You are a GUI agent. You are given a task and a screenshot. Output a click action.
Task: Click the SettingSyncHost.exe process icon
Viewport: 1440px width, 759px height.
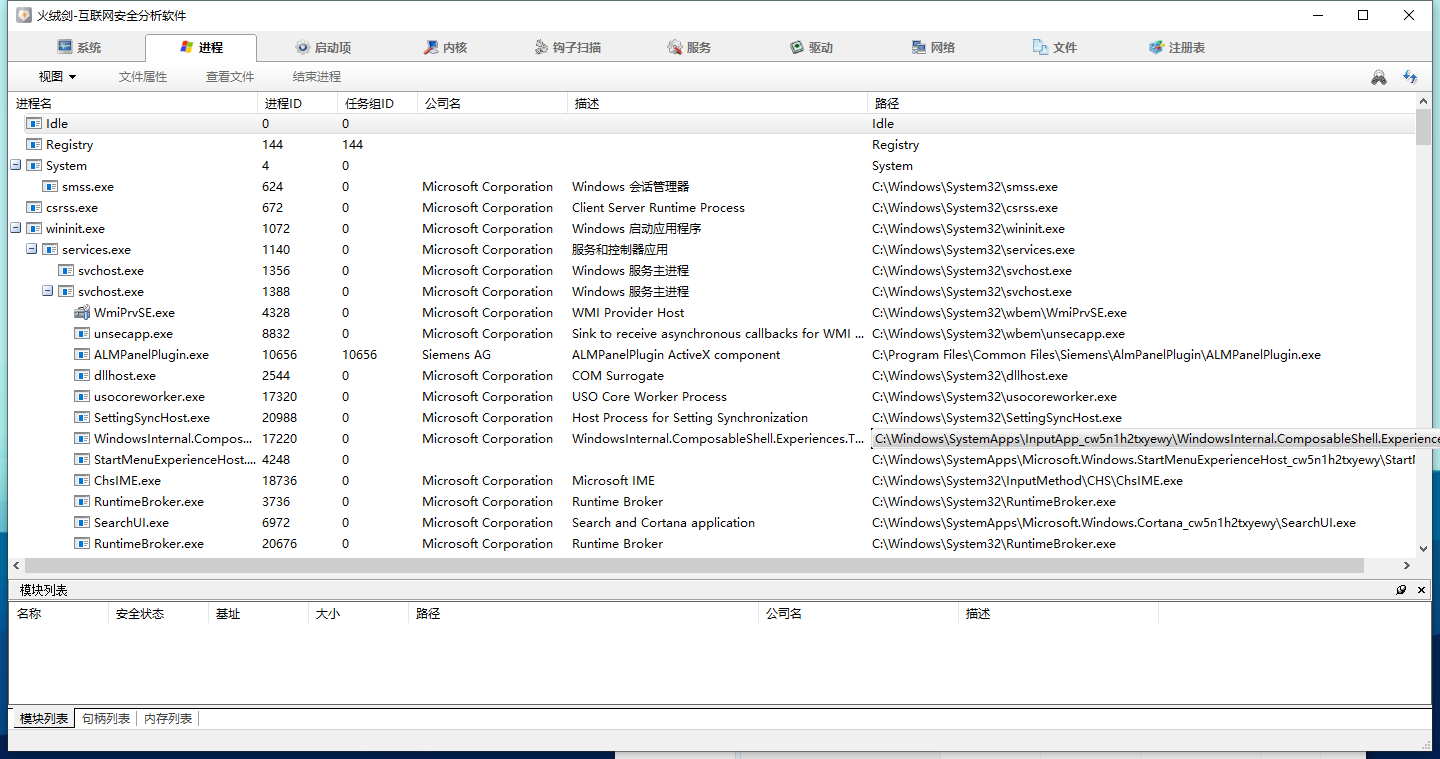click(82, 418)
